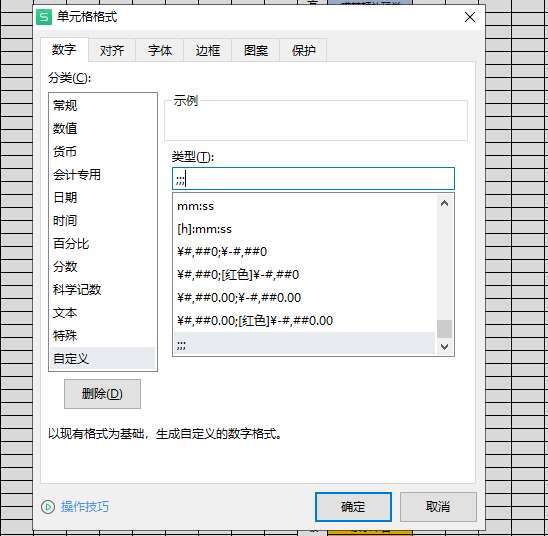Choose format ¥#,##0;¥-#,##0
Viewport: 548px width, 536px height.
tap(304, 252)
